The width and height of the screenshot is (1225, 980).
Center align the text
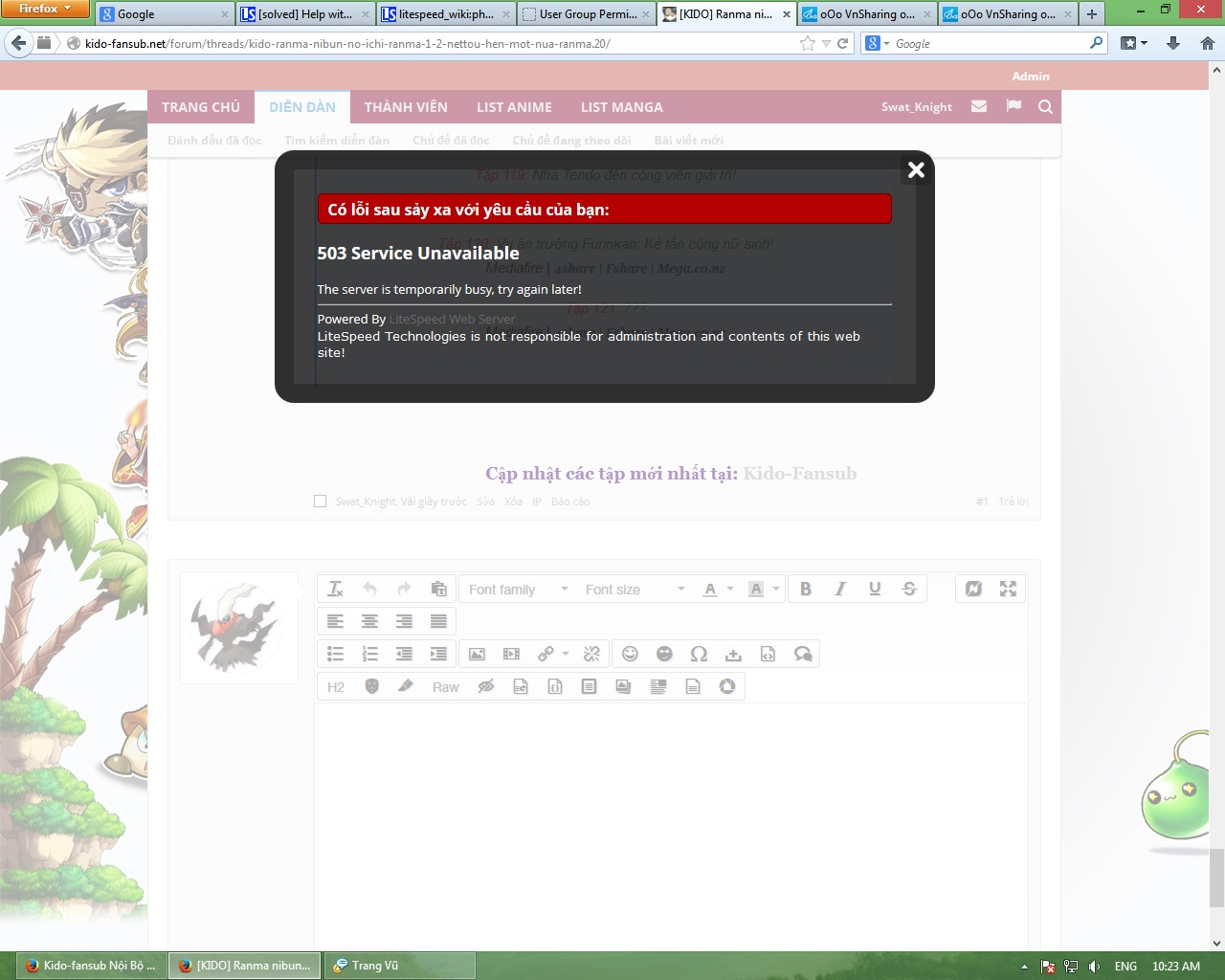click(369, 622)
